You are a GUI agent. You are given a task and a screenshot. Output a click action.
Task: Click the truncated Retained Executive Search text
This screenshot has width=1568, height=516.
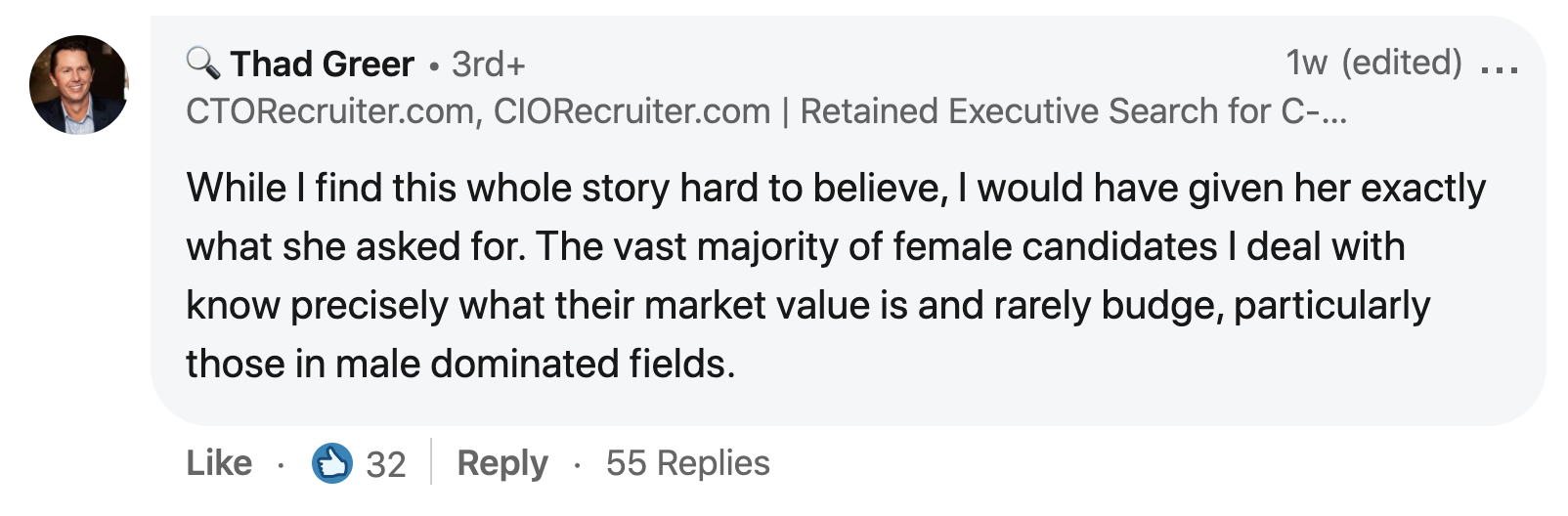[x=1073, y=111]
